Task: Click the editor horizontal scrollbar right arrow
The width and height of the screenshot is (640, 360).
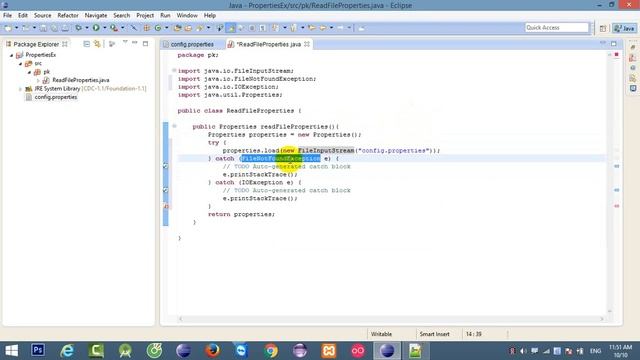Action: pyautogui.click(x=602, y=319)
